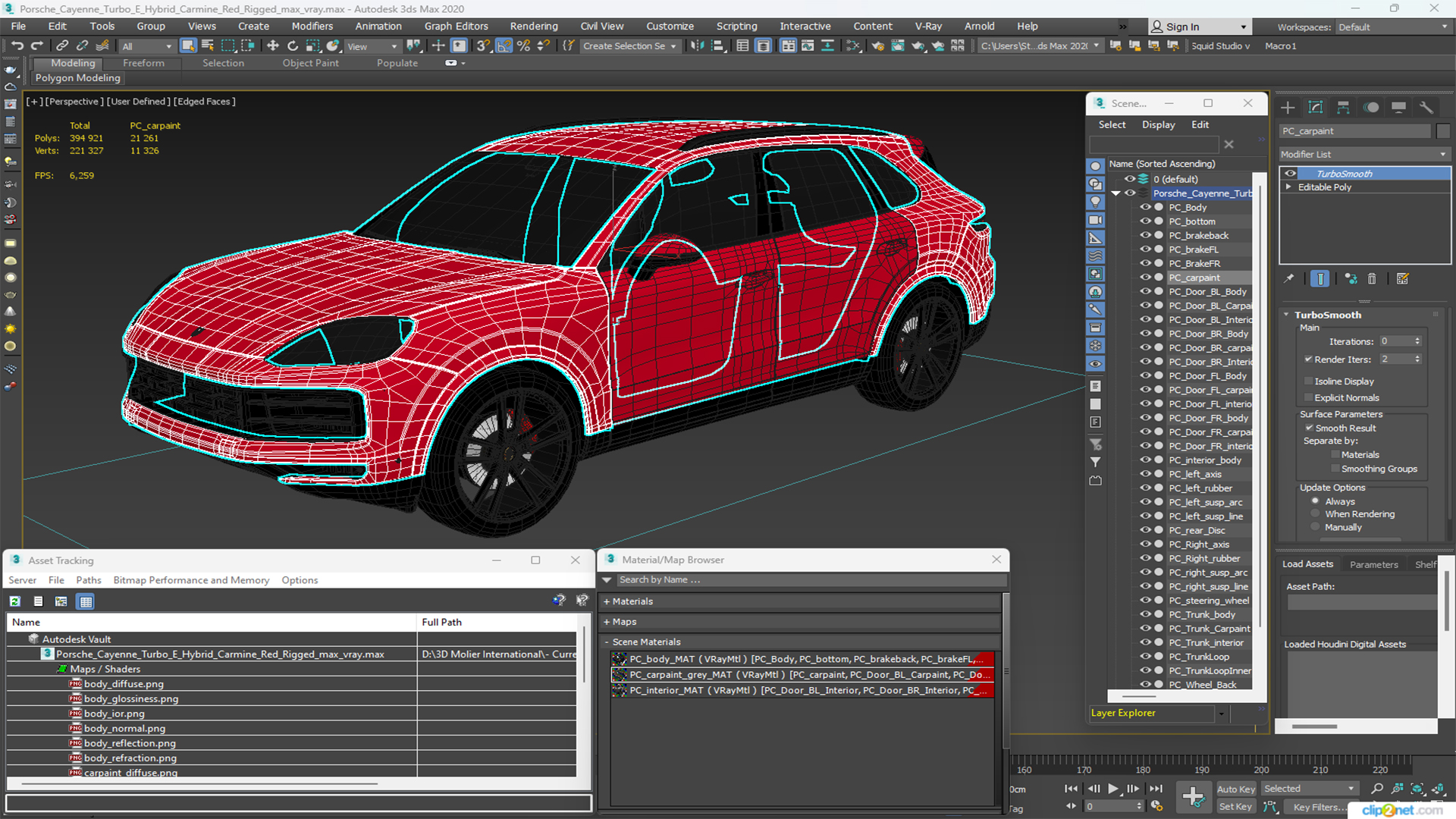
Task: Click Show End Result toggle under modifier stack
Action: click(1320, 279)
